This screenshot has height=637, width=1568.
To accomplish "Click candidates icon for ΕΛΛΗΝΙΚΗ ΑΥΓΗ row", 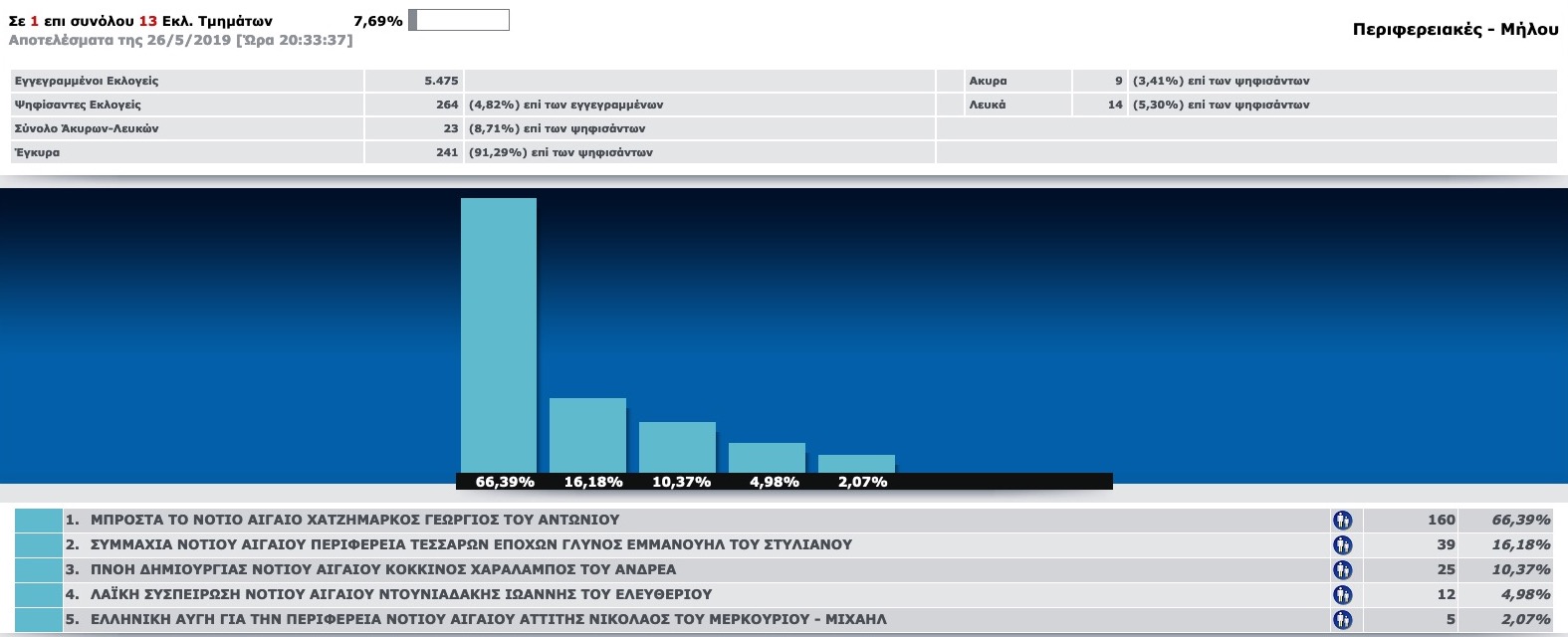I will pyautogui.click(x=1342, y=619).
